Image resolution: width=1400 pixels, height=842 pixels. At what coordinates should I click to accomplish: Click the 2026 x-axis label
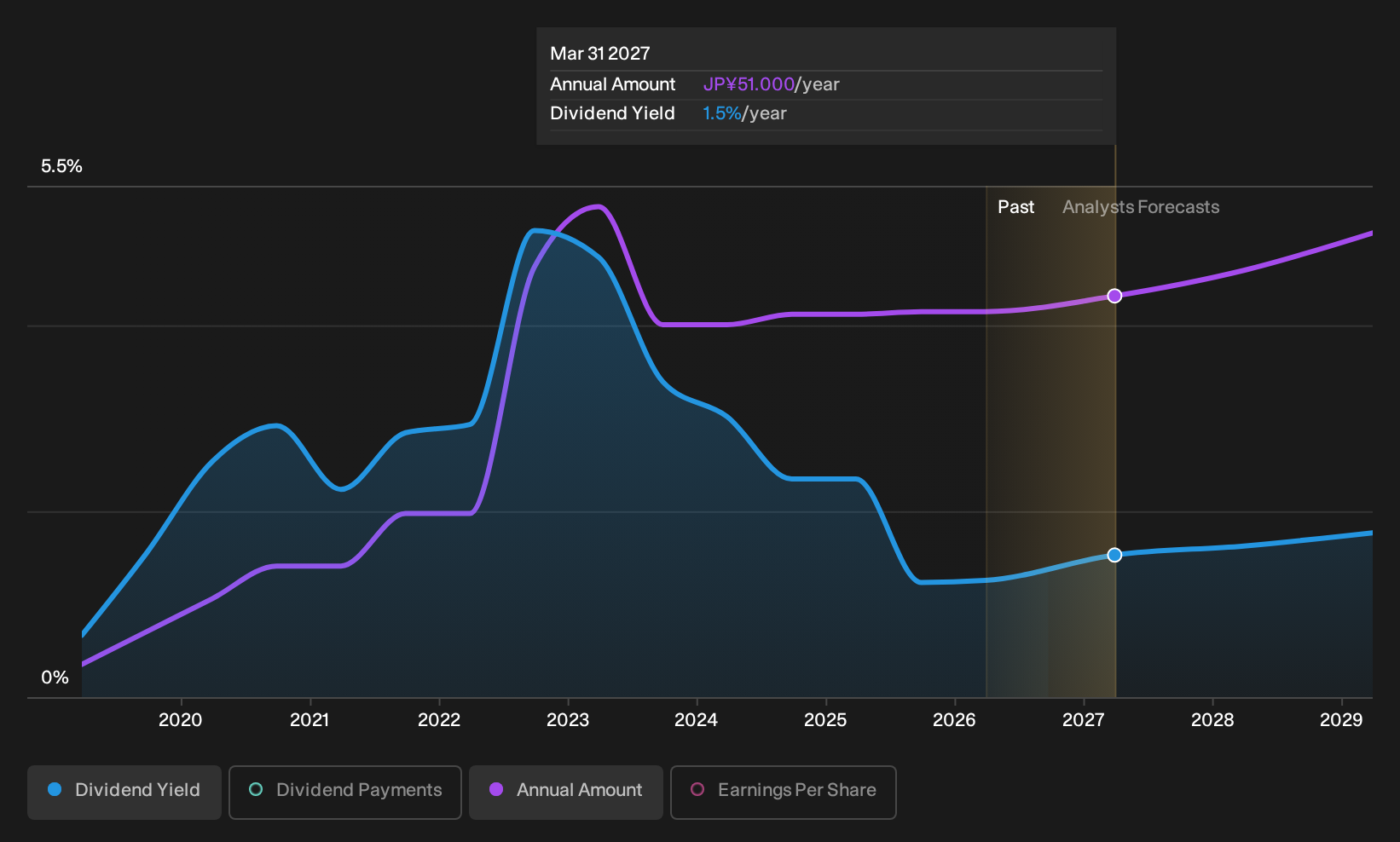coord(954,720)
